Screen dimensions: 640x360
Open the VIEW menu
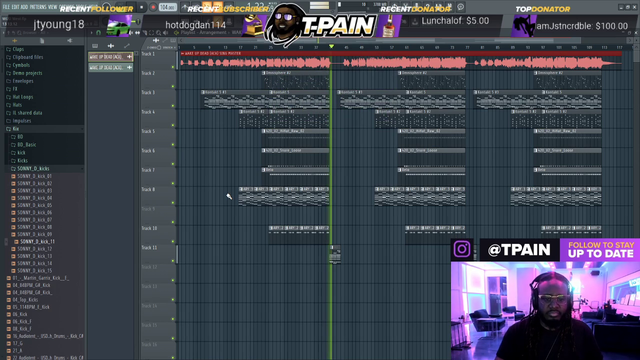tap(53, 7)
